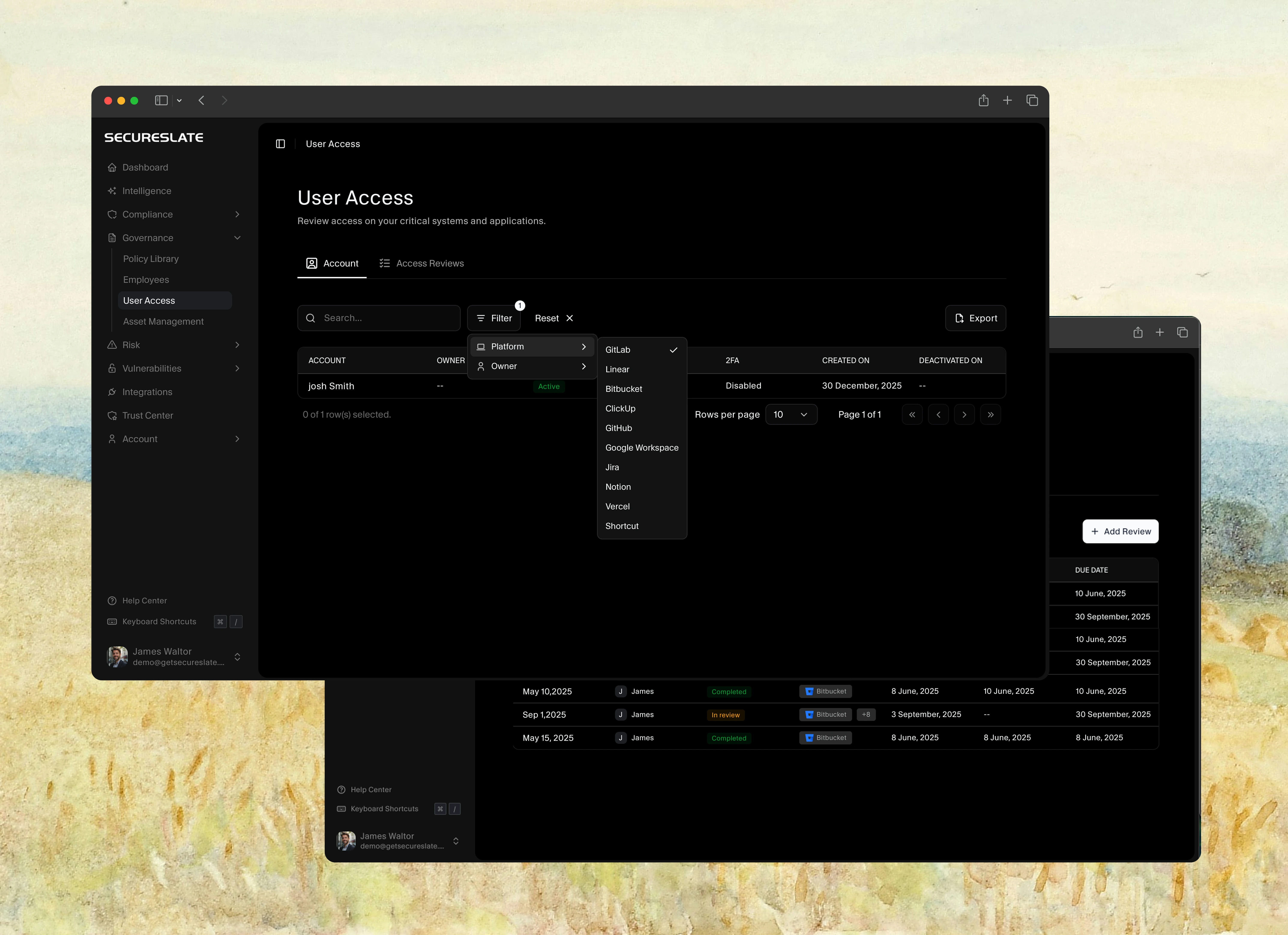This screenshot has height=935, width=1288.
Task: Click the Integrations plug icon
Action: [x=112, y=392]
